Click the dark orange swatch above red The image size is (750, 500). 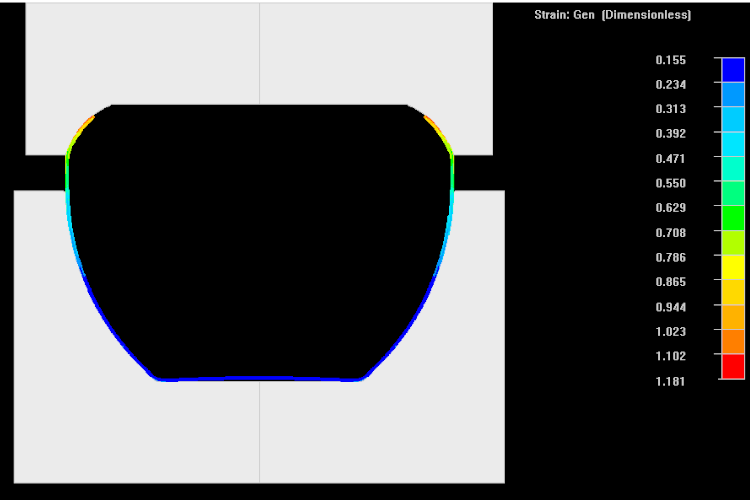pyautogui.click(x=733, y=342)
